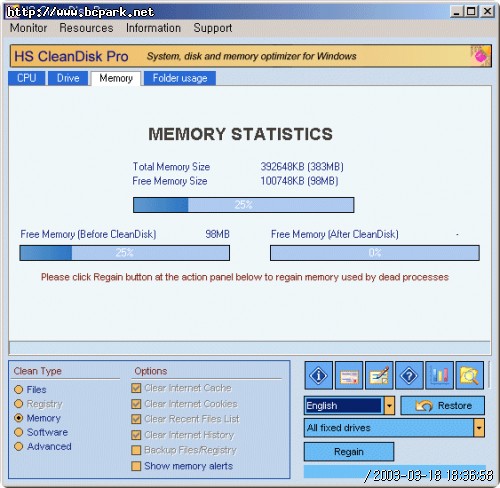Toggle Clear Internet History checkbox
500x488 pixels.
[x=136, y=435]
